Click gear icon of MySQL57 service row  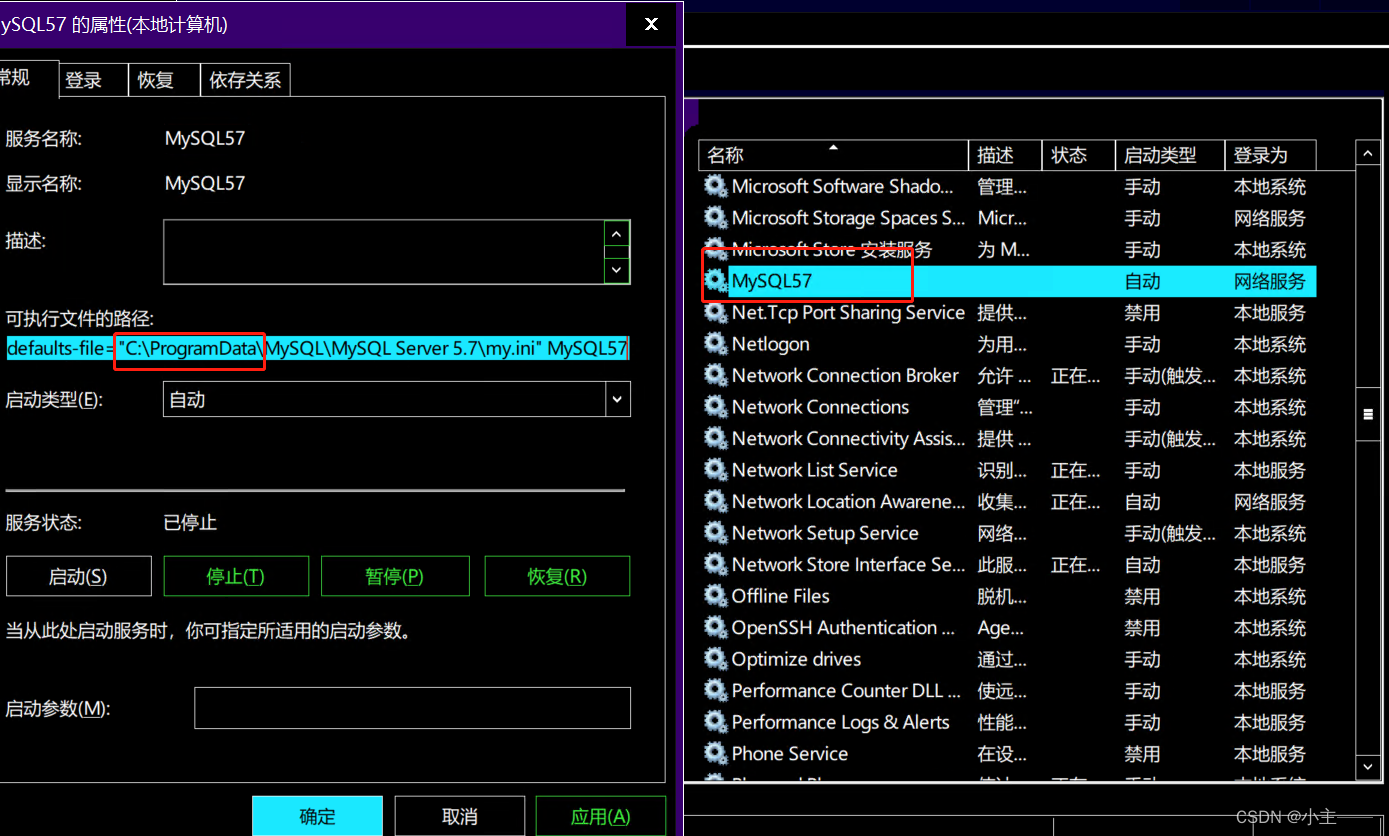click(715, 281)
